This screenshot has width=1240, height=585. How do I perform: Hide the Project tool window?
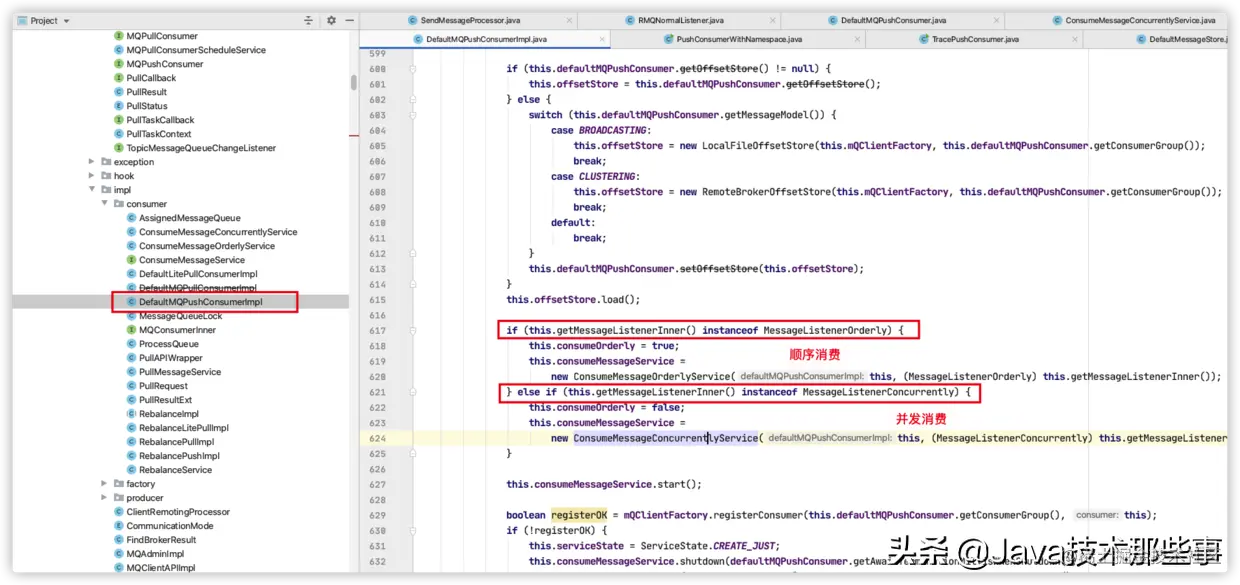coord(348,20)
